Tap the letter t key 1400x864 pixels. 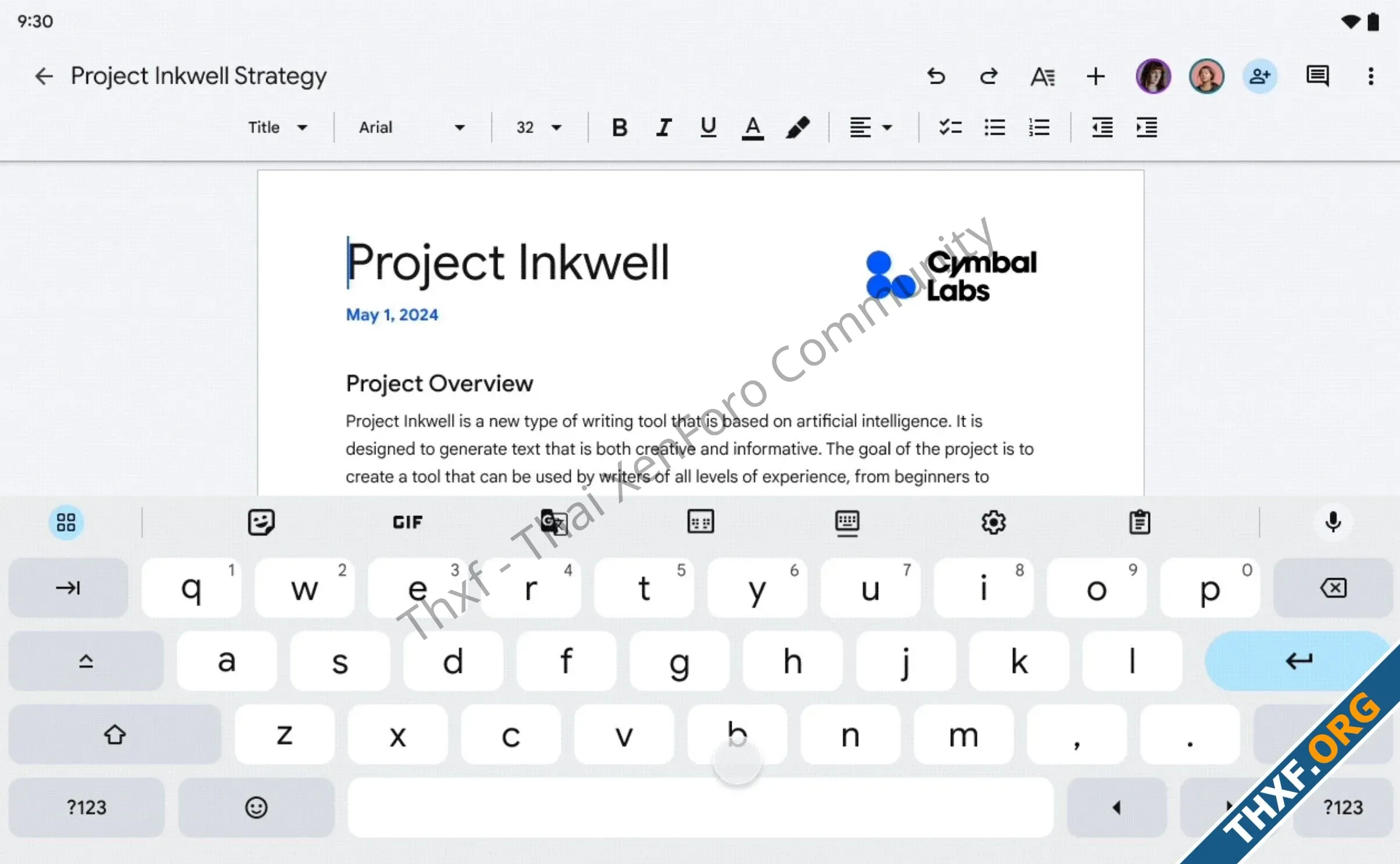point(644,587)
